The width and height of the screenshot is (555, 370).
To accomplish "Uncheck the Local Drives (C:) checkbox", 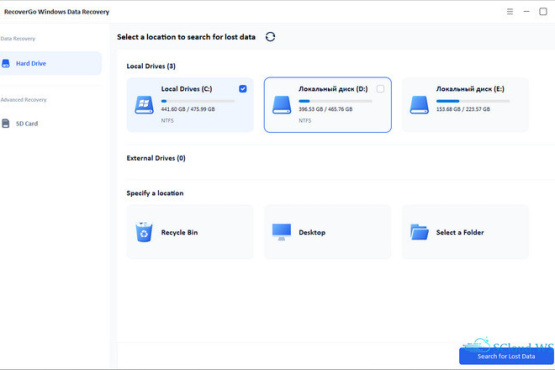I will 243,89.
